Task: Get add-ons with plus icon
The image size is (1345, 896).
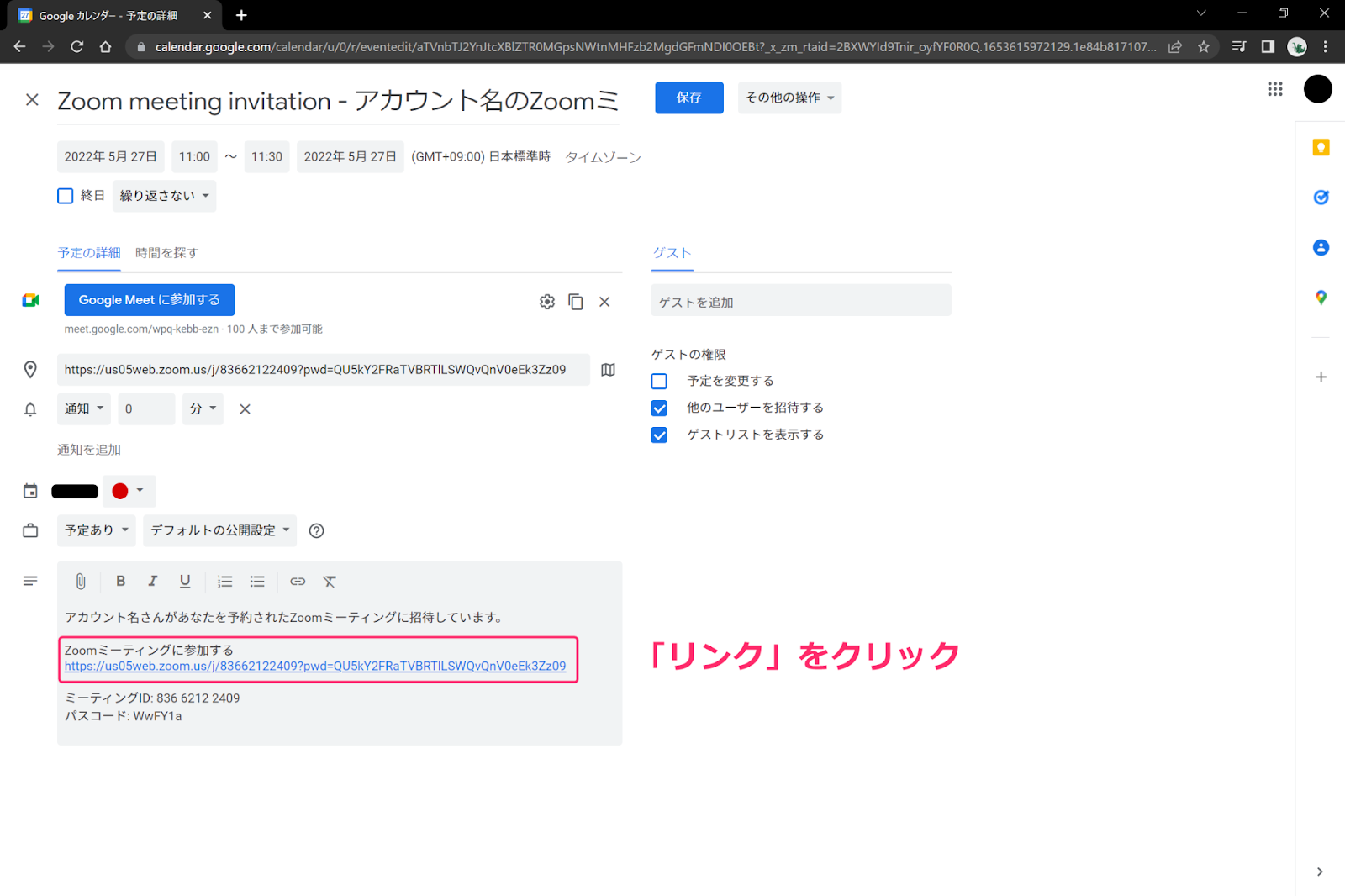Action: (1321, 377)
